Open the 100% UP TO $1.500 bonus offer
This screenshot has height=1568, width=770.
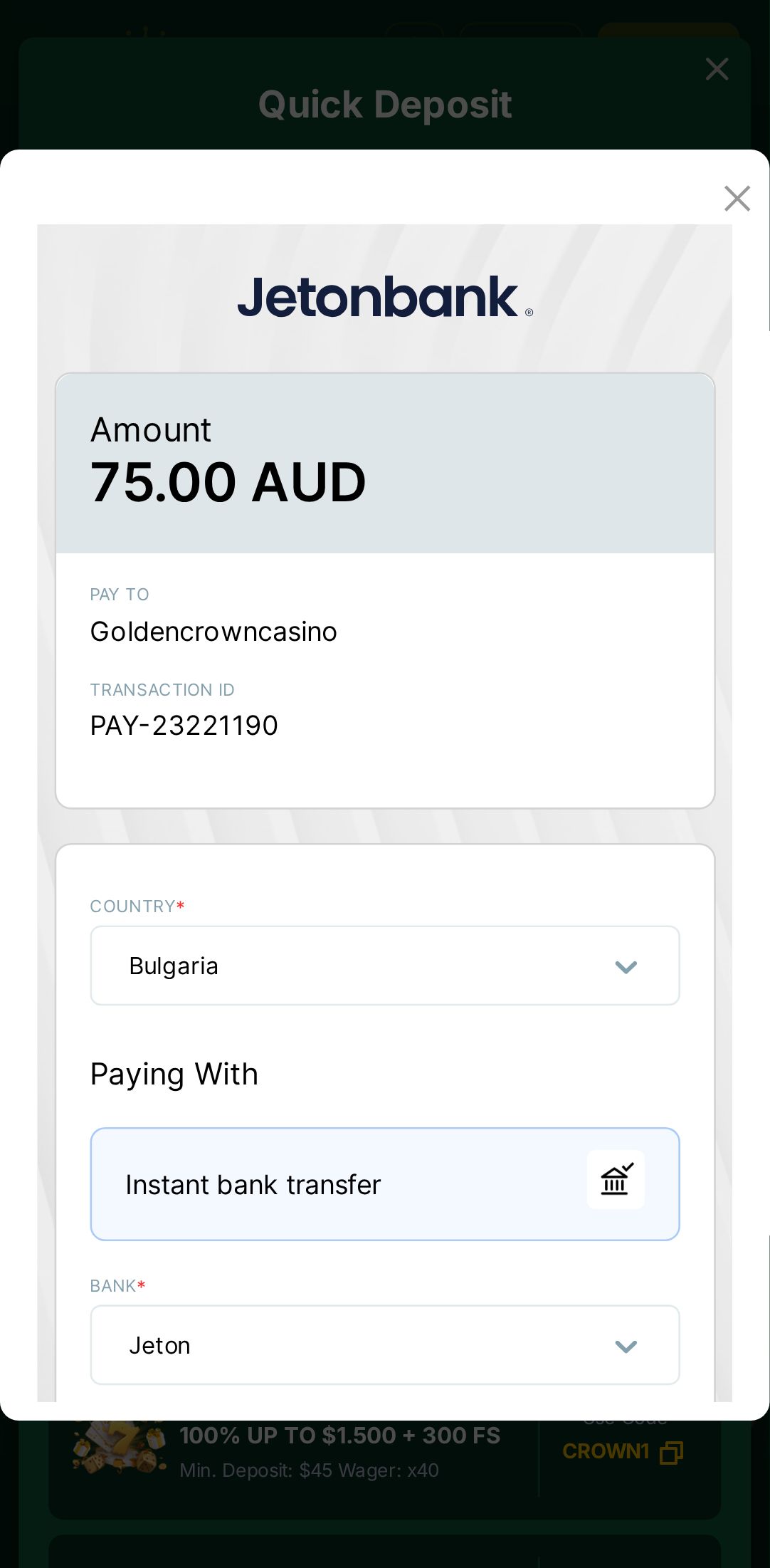pos(340,1436)
